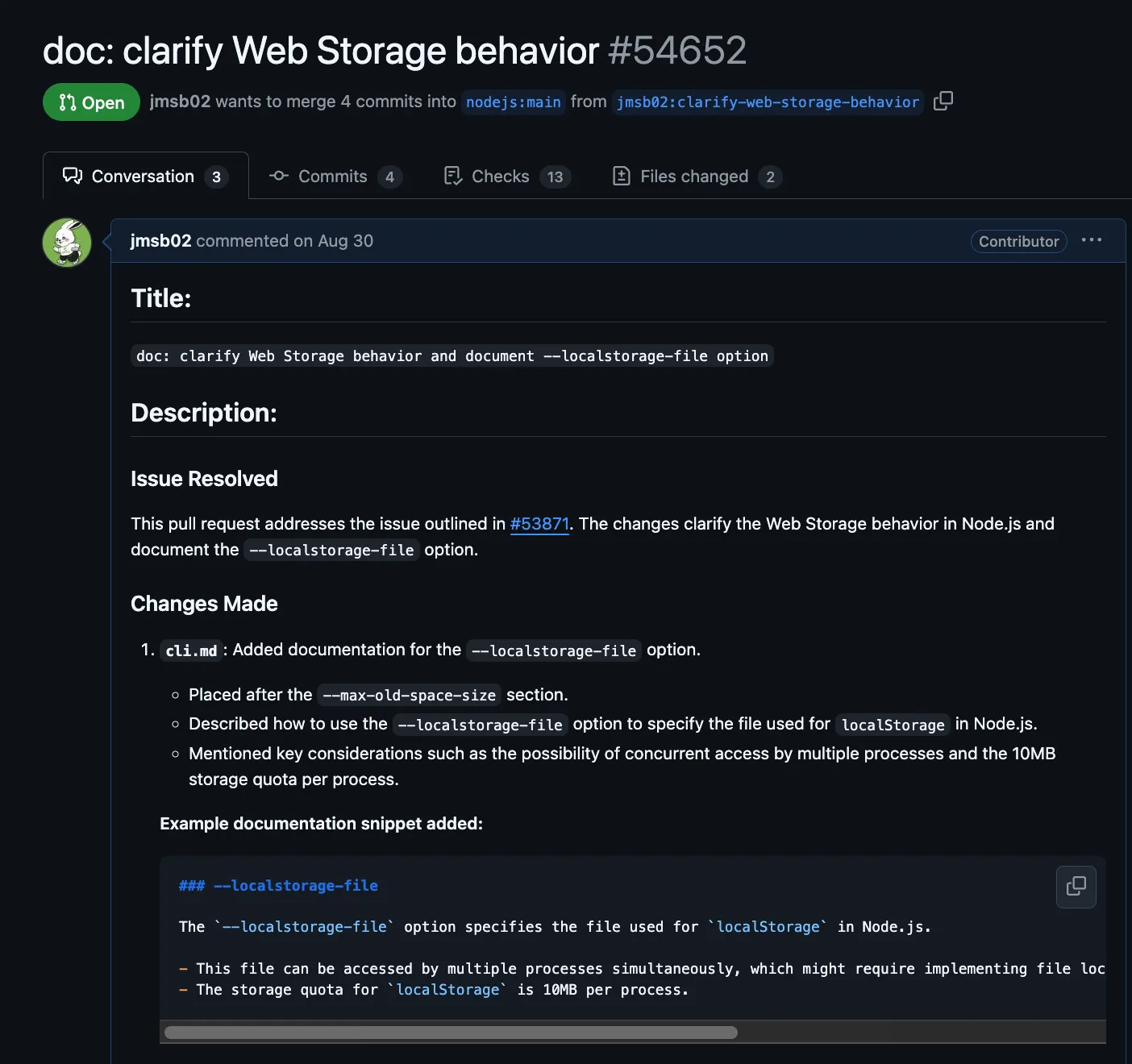
Task: Click the pull request number #54652
Action: coord(677,51)
